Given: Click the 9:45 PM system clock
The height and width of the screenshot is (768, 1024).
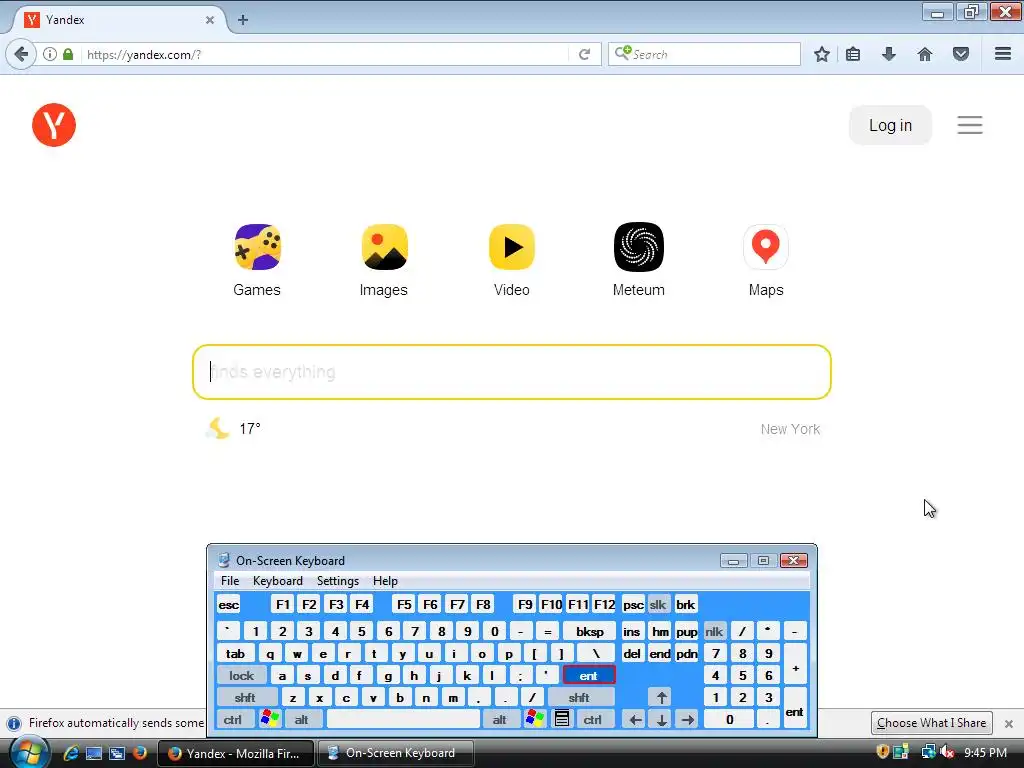Looking at the screenshot, I should tap(985, 752).
